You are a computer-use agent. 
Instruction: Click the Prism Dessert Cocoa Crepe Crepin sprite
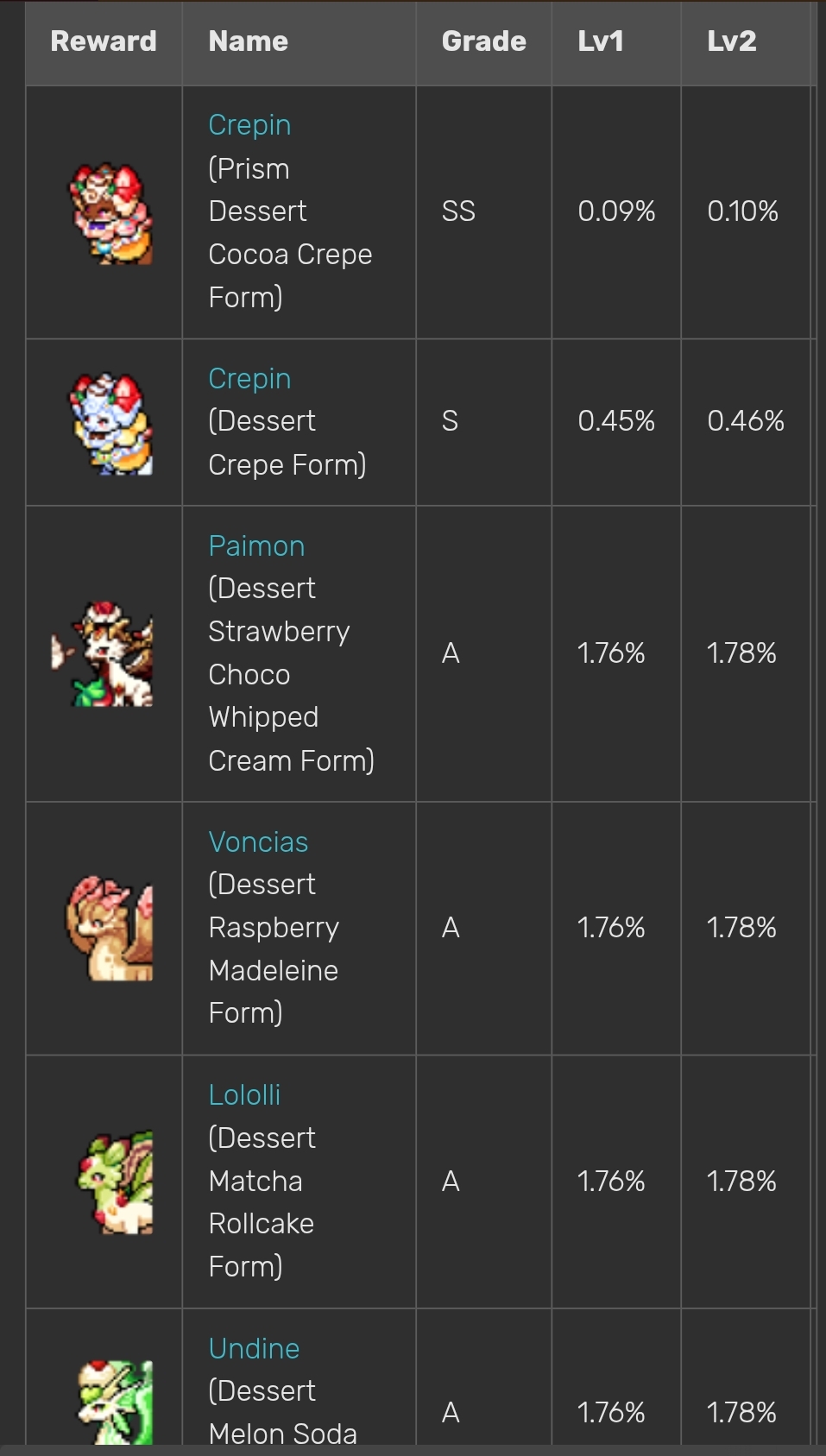(x=111, y=213)
